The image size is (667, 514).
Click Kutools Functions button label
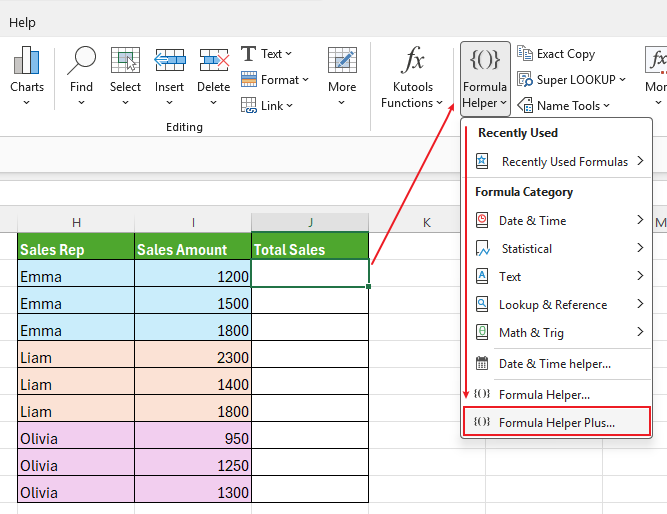pos(412,95)
